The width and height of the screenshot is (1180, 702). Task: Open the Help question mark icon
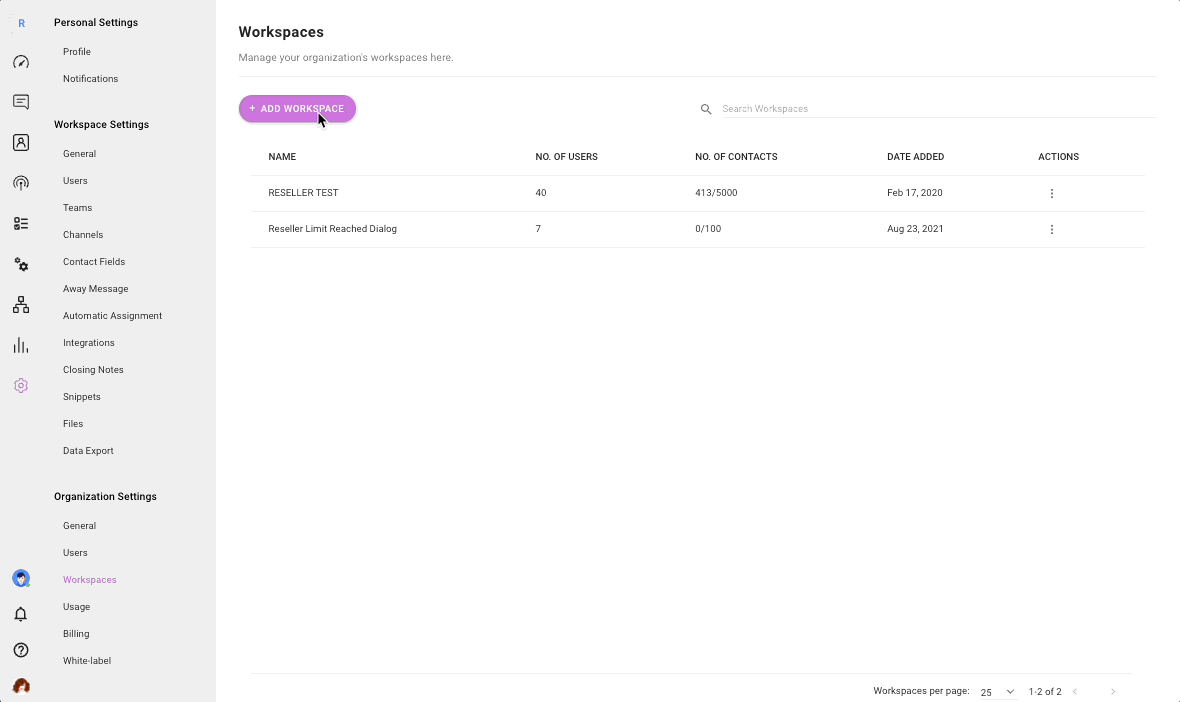(x=21, y=650)
